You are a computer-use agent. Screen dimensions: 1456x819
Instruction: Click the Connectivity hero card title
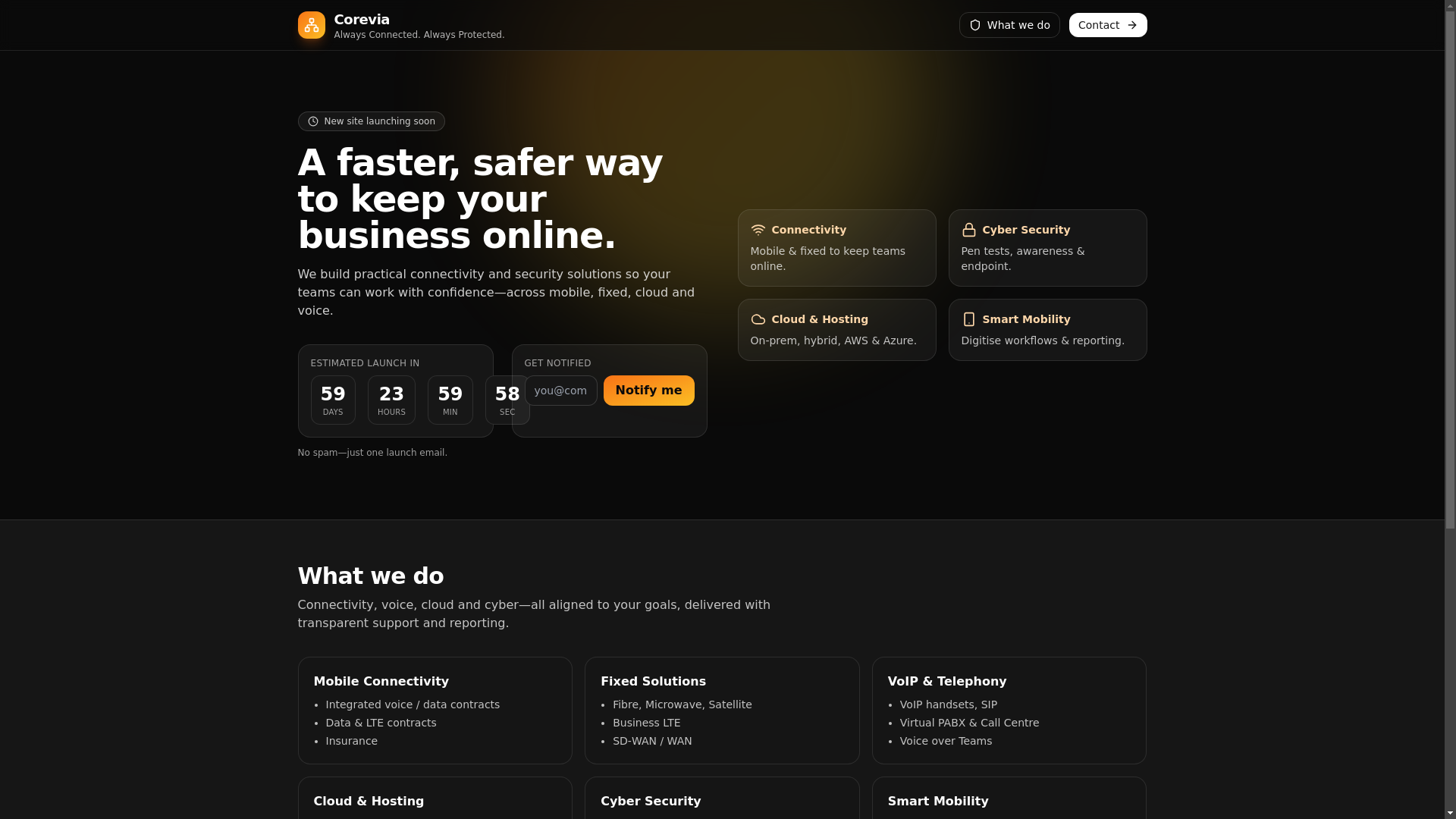[808, 230]
